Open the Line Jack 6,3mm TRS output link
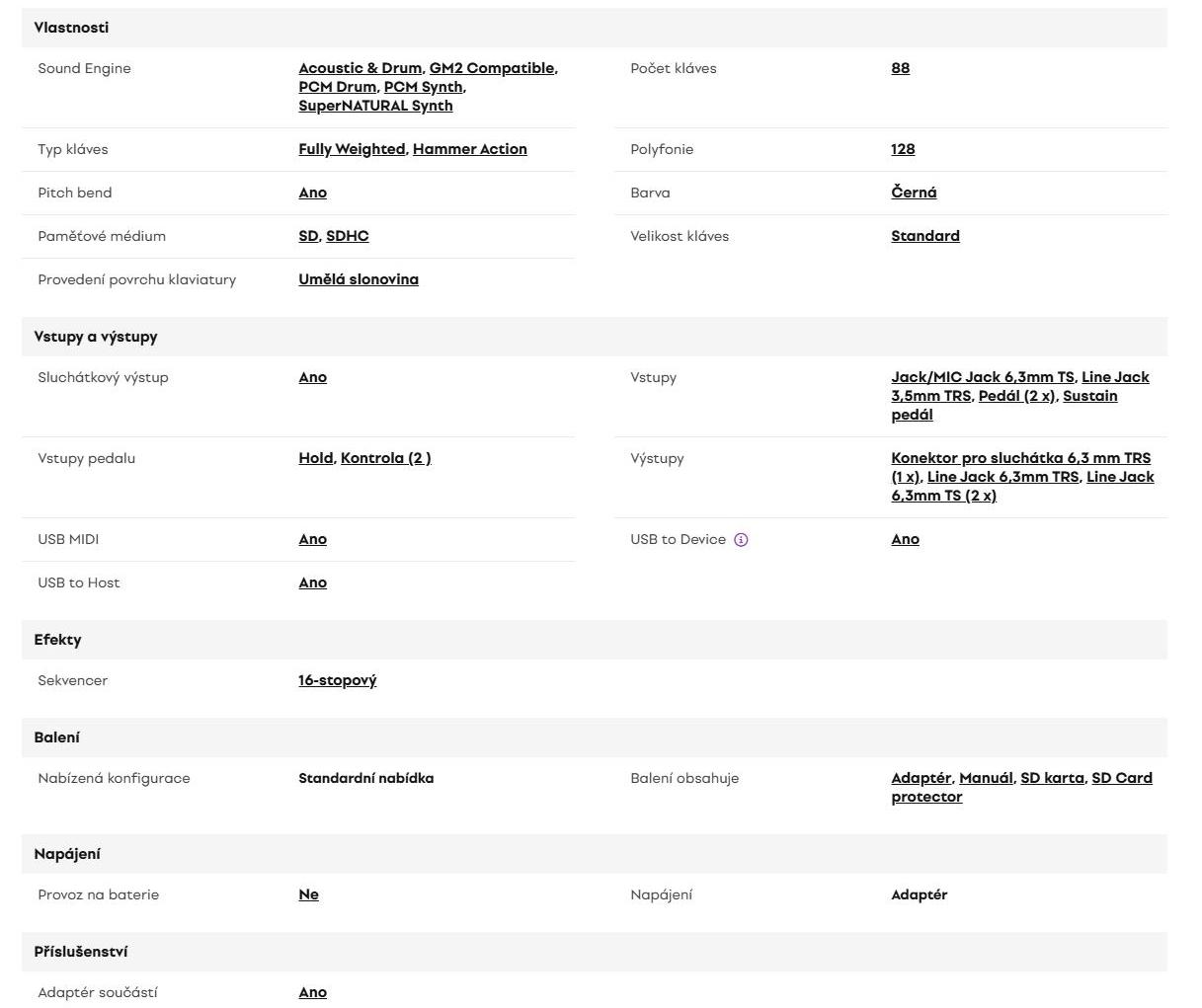Screen dimensions: 1202x1008 point(1002,477)
